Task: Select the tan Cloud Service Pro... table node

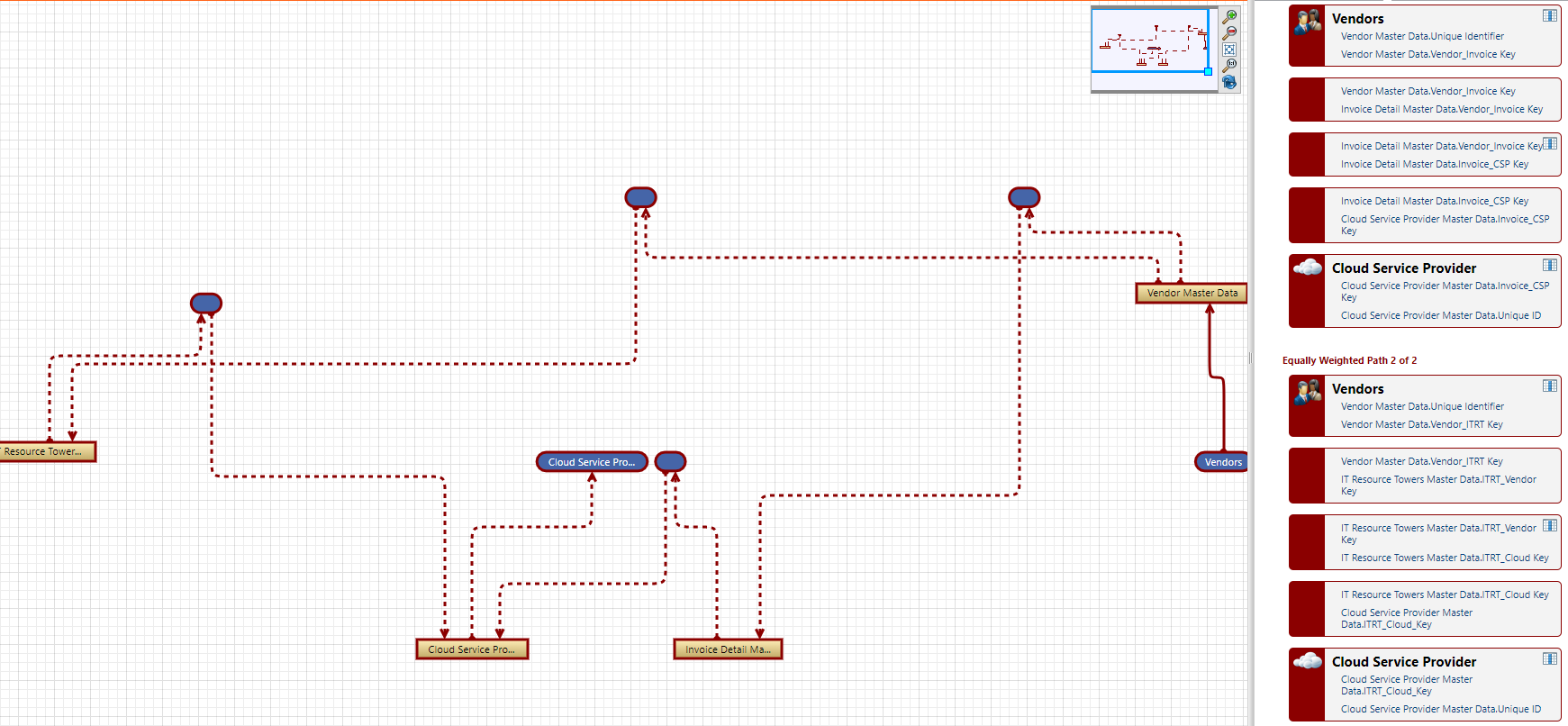Action: [472, 649]
